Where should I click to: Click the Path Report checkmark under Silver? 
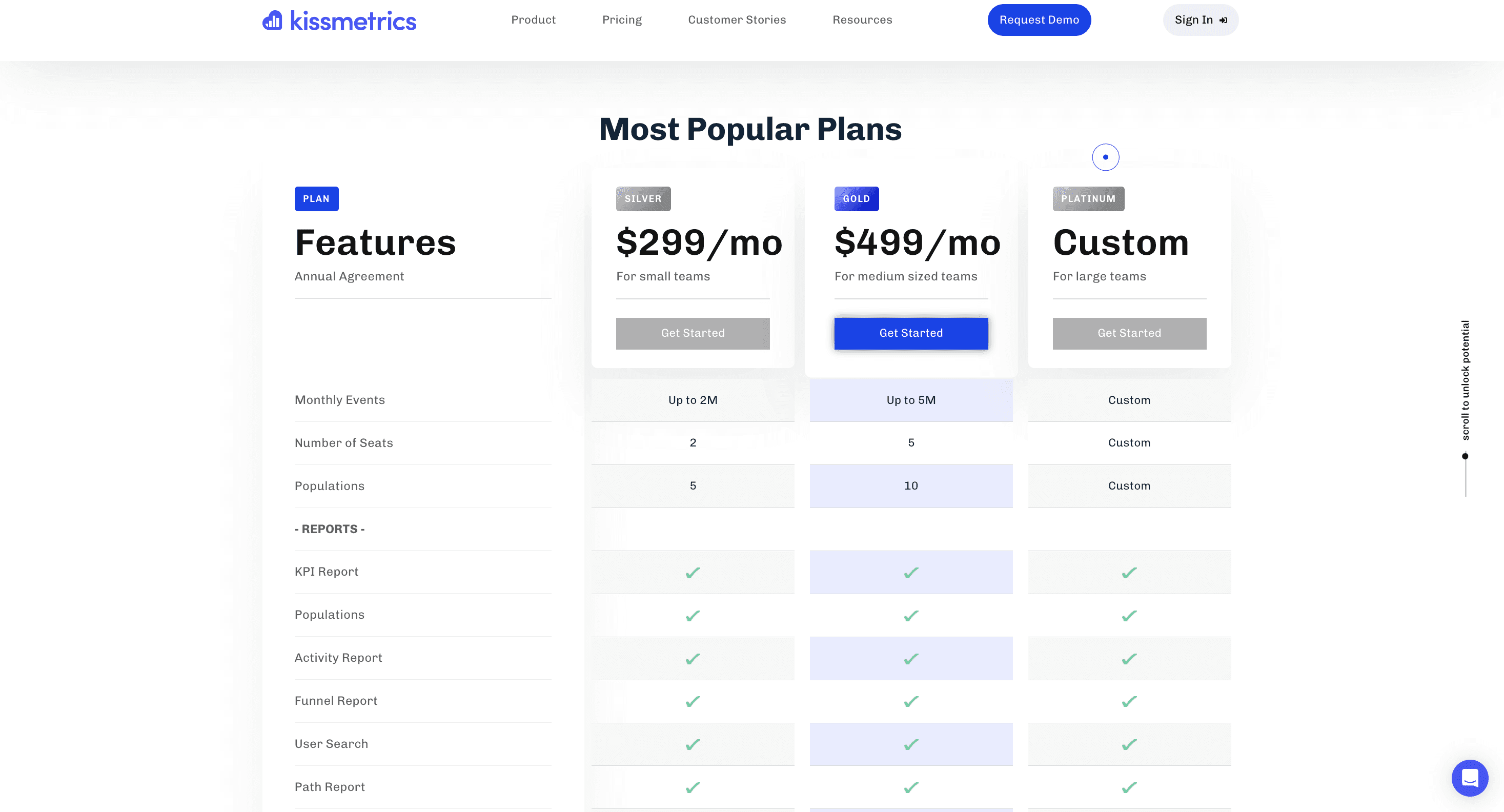click(x=693, y=787)
